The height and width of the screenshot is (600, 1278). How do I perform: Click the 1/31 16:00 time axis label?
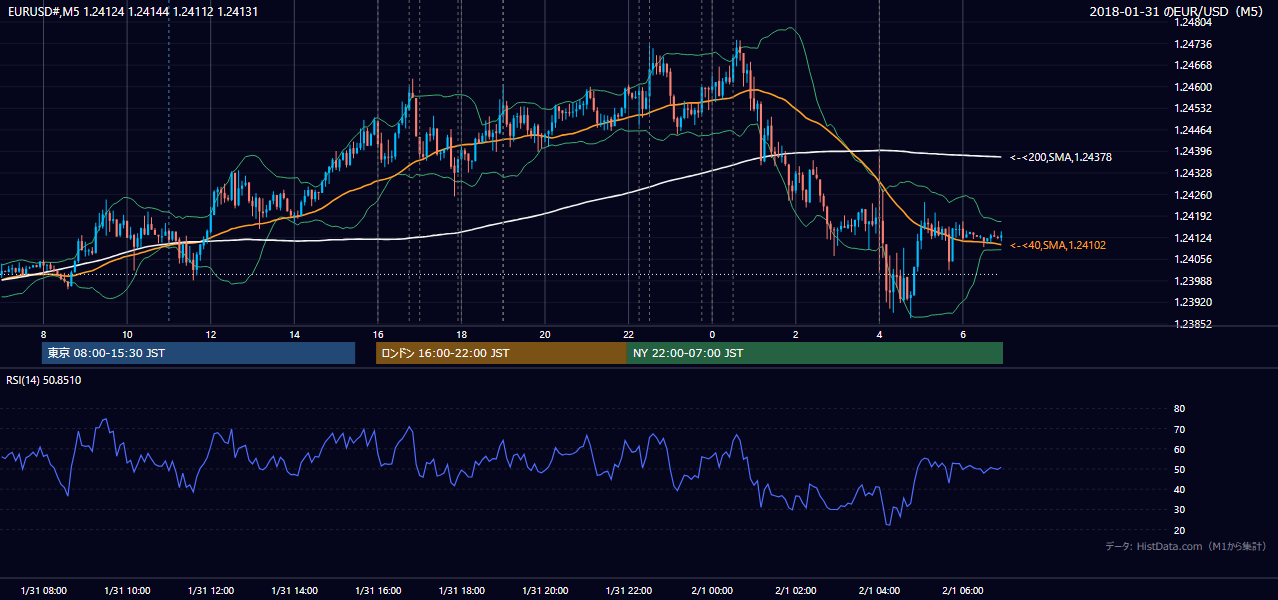pyautogui.click(x=377, y=591)
